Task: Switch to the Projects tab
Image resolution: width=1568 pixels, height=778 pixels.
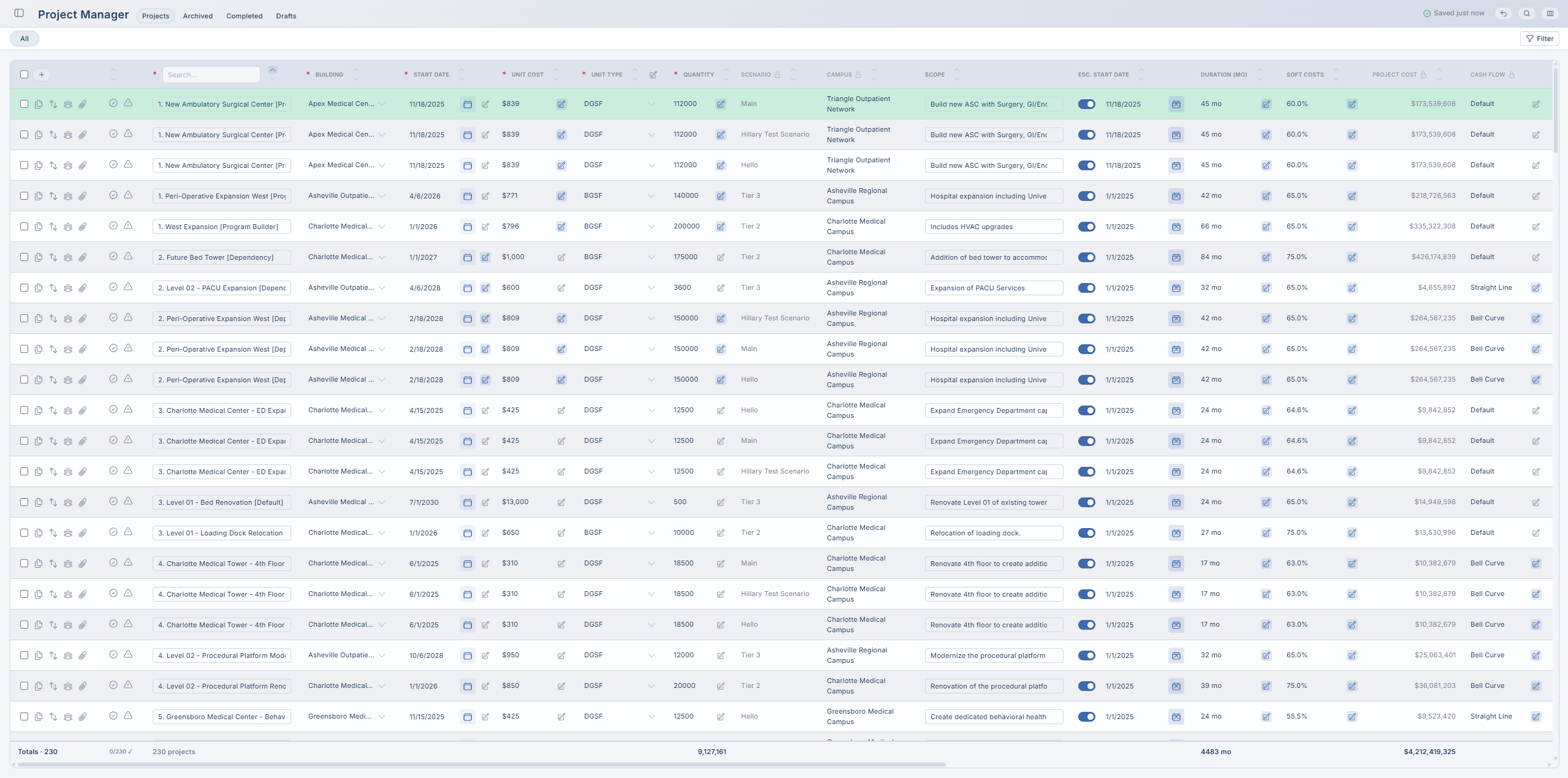Action: tap(155, 16)
